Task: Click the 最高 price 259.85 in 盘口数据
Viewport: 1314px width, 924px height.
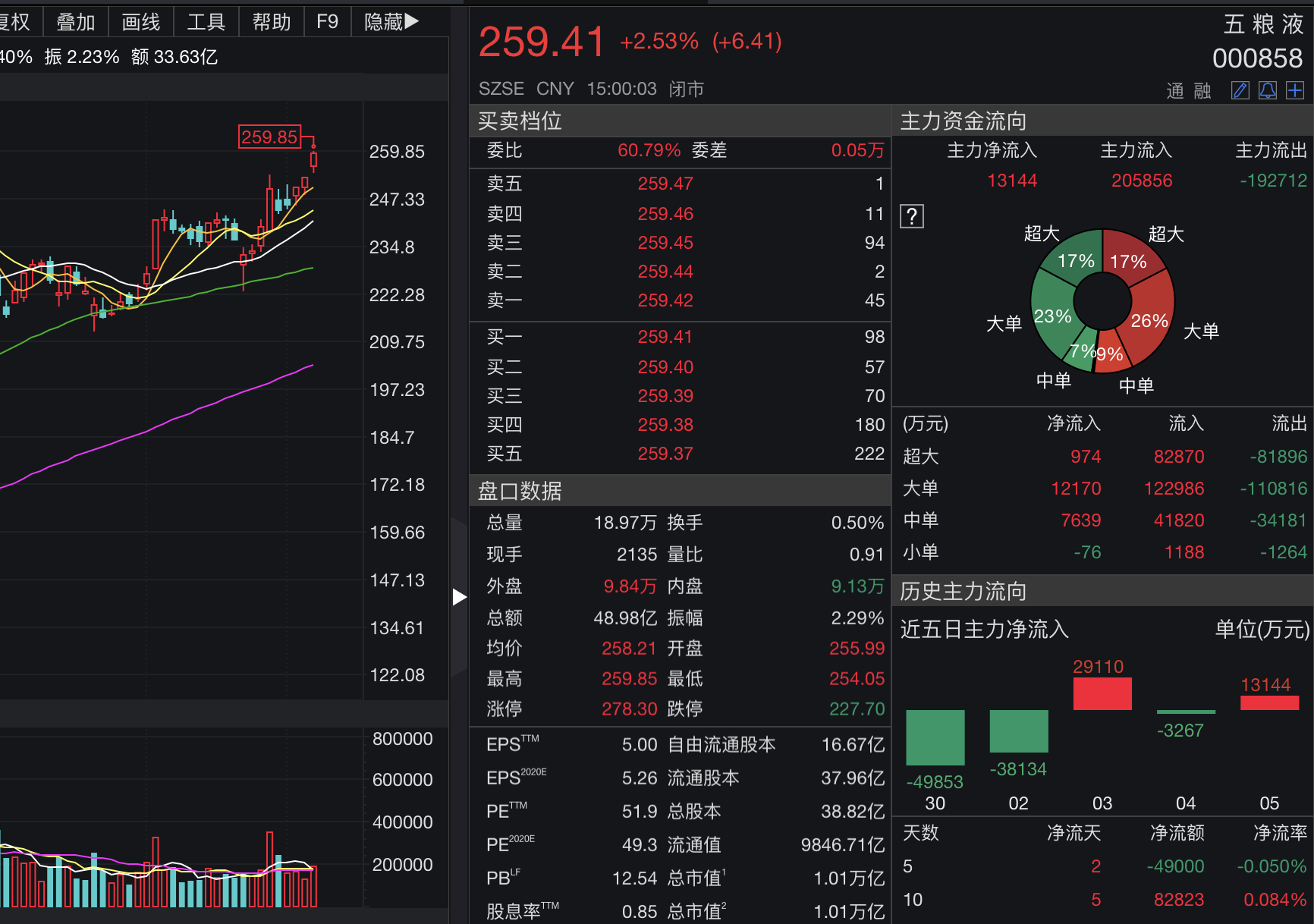Action: pos(629,679)
